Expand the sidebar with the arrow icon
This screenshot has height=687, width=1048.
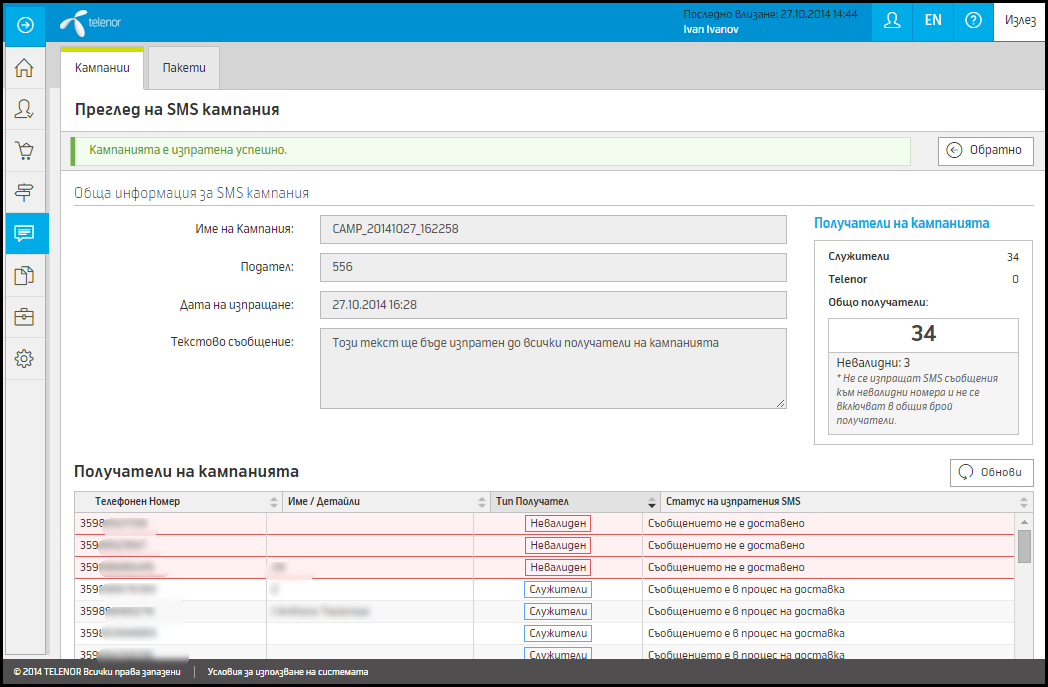click(25, 25)
